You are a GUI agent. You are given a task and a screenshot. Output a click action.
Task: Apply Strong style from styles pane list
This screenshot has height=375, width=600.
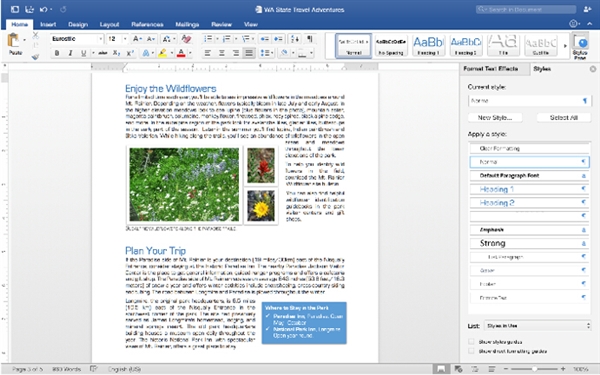pyautogui.click(x=529, y=243)
